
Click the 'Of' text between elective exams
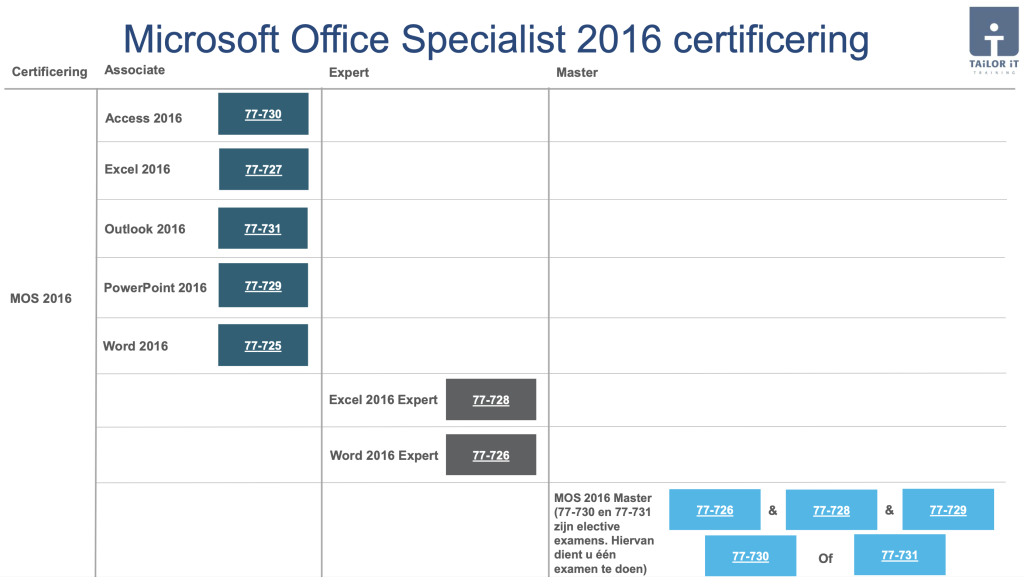tap(825, 558)
